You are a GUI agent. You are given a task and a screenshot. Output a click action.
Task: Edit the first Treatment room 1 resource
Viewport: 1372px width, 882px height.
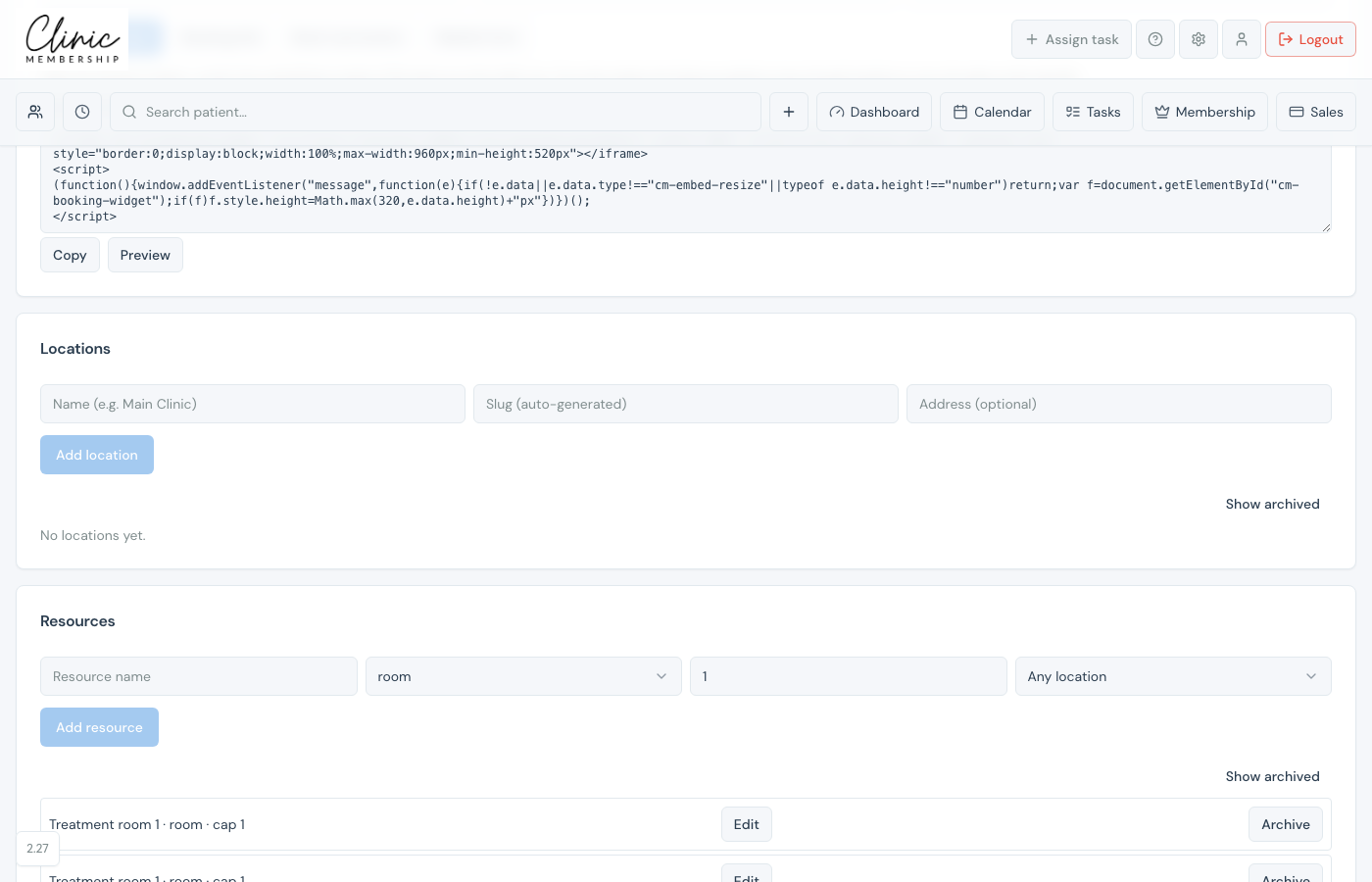(747, 824)
